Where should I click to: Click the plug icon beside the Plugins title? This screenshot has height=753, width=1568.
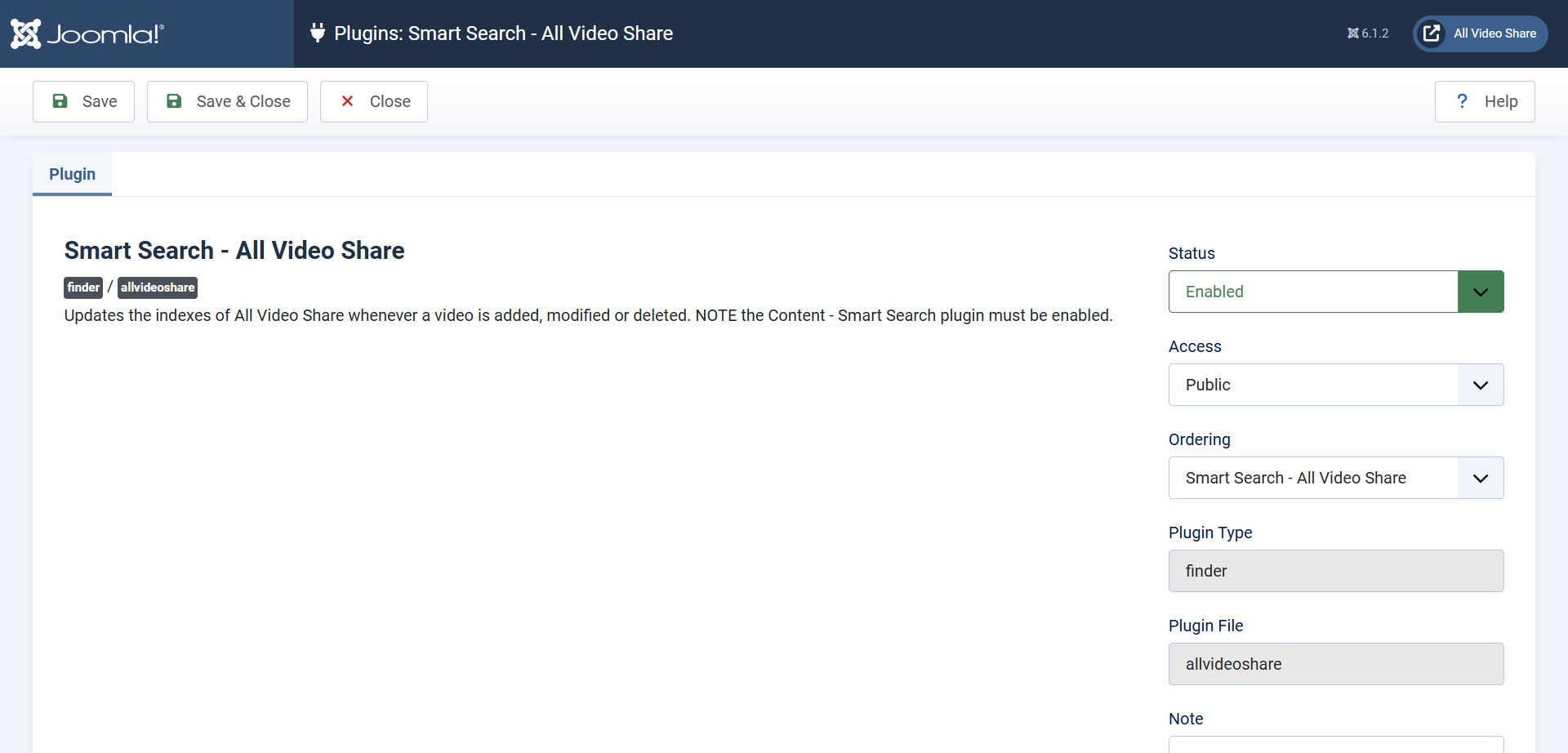coord(318,33)
